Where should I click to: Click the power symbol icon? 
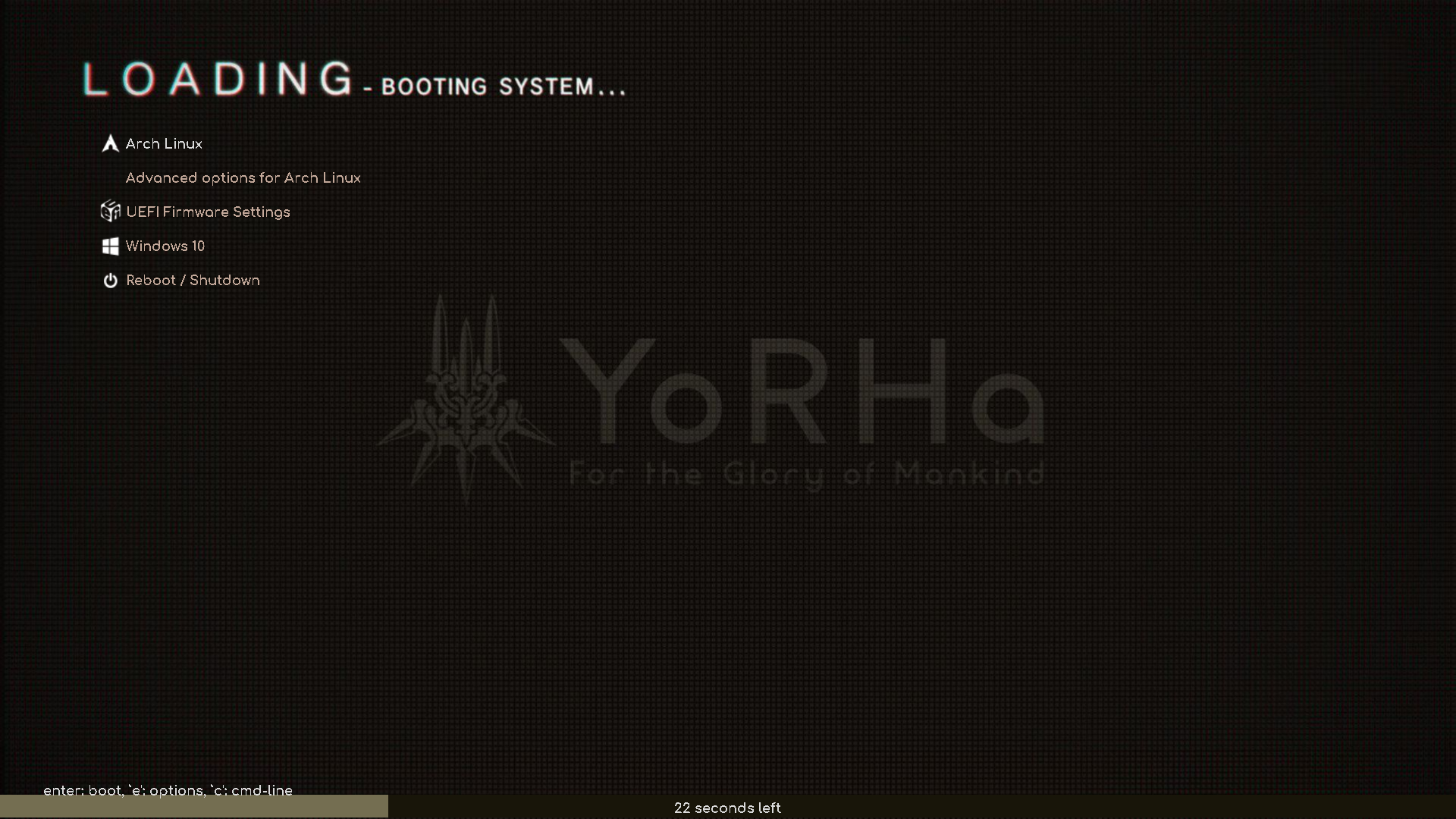pyautogui.click(x=110, y=281)
